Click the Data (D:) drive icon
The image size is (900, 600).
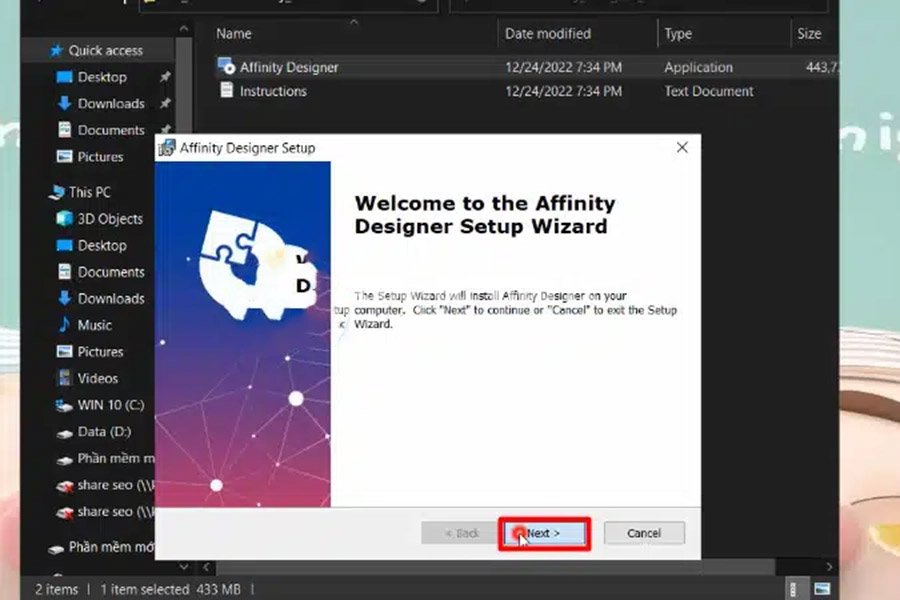[x=64, y=433]
